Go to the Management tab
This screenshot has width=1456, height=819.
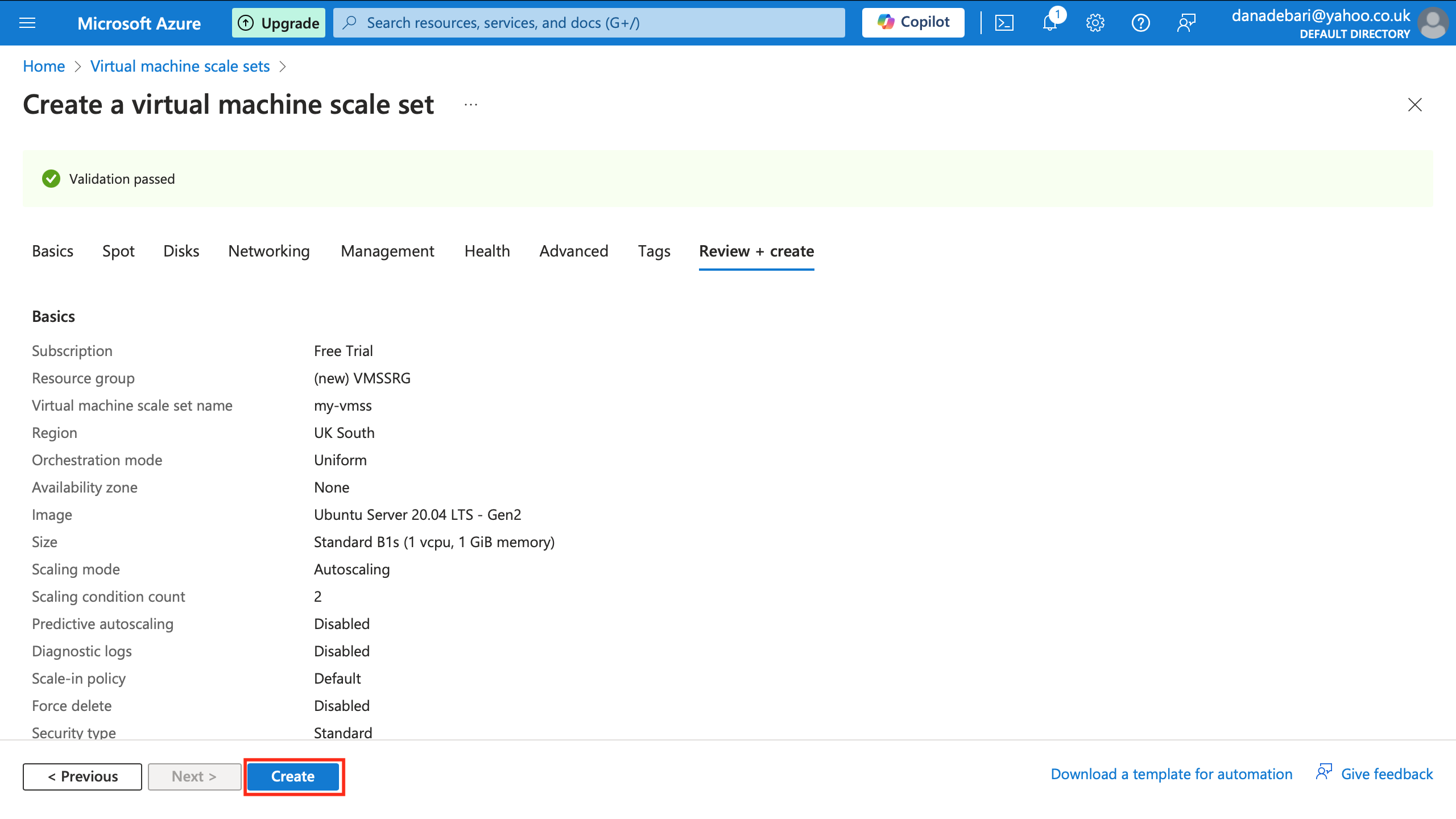pos(387,251)
